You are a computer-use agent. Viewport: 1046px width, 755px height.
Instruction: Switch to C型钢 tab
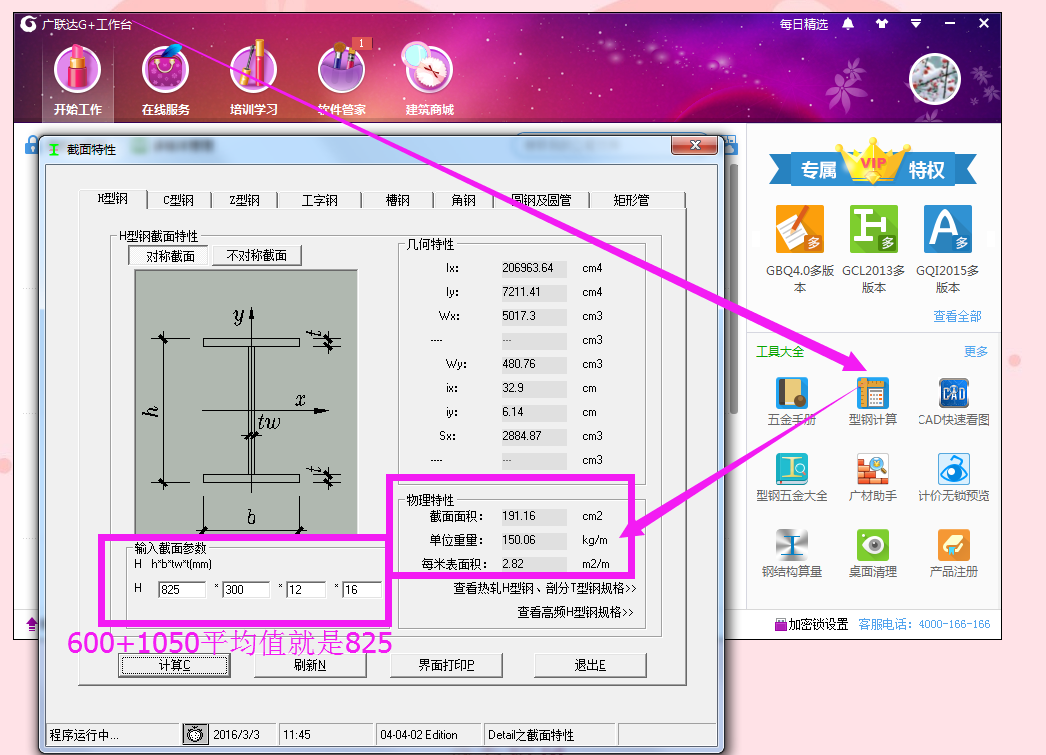[x=179, y=200]
